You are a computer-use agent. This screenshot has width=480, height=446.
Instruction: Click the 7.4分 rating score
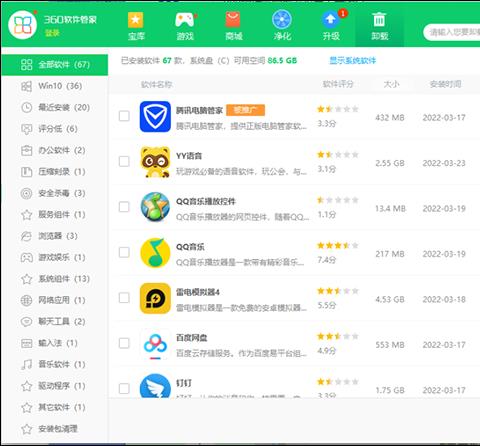tap(327, 260)
